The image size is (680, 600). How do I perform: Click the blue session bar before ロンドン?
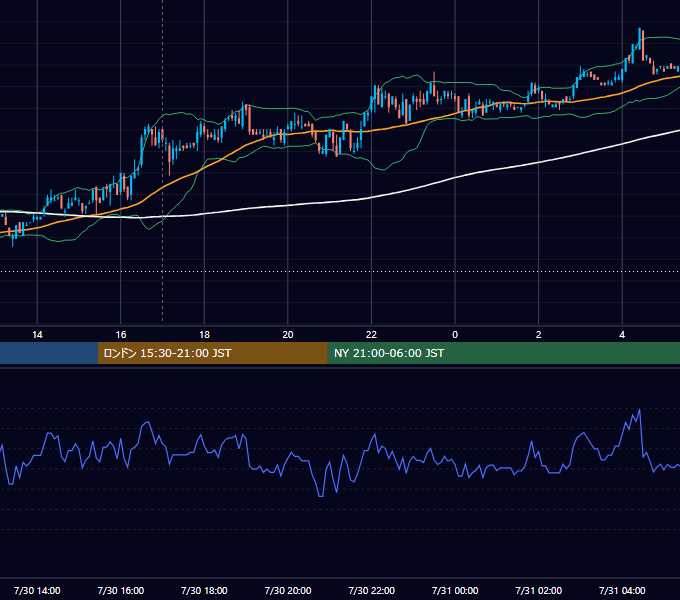[49, 353]
